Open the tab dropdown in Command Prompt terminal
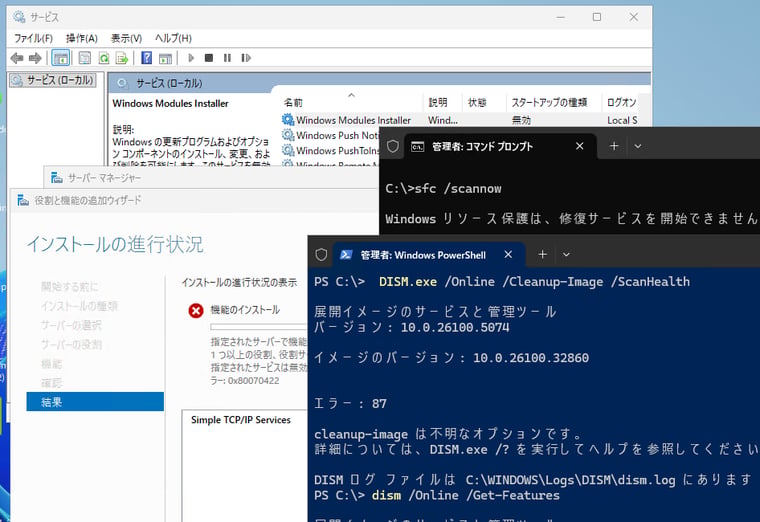 pyautogui.click(x=637, y=146)
